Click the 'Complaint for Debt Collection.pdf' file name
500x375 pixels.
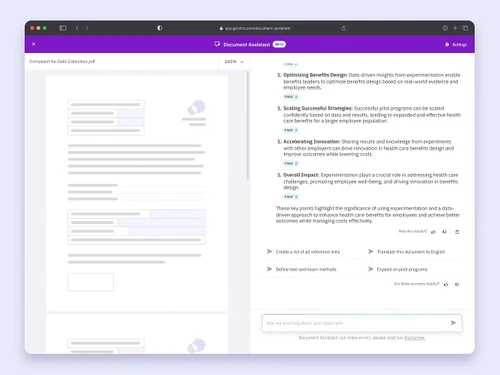pyautogui.click(x=62, y=61)
